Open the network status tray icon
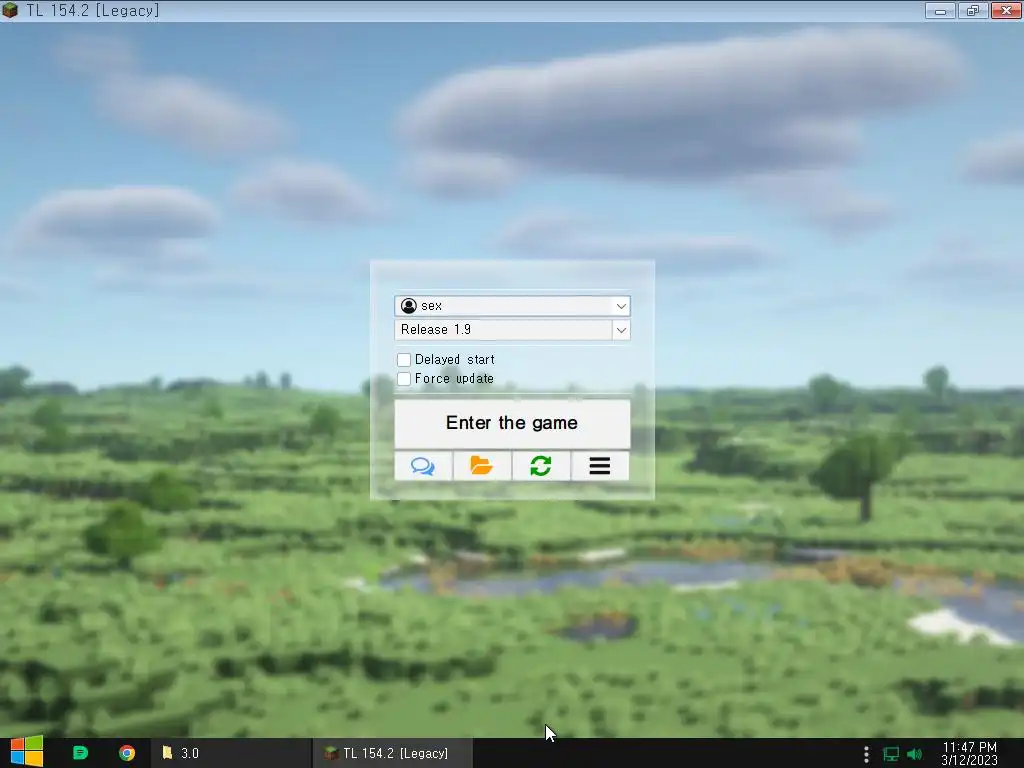 click(x=891, y=754)
